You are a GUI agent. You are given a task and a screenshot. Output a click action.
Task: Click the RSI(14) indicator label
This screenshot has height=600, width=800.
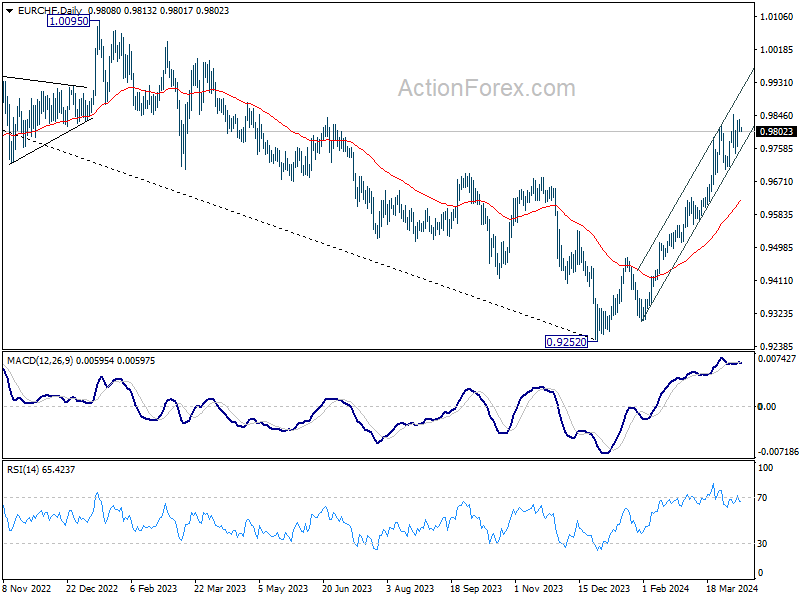23,469
